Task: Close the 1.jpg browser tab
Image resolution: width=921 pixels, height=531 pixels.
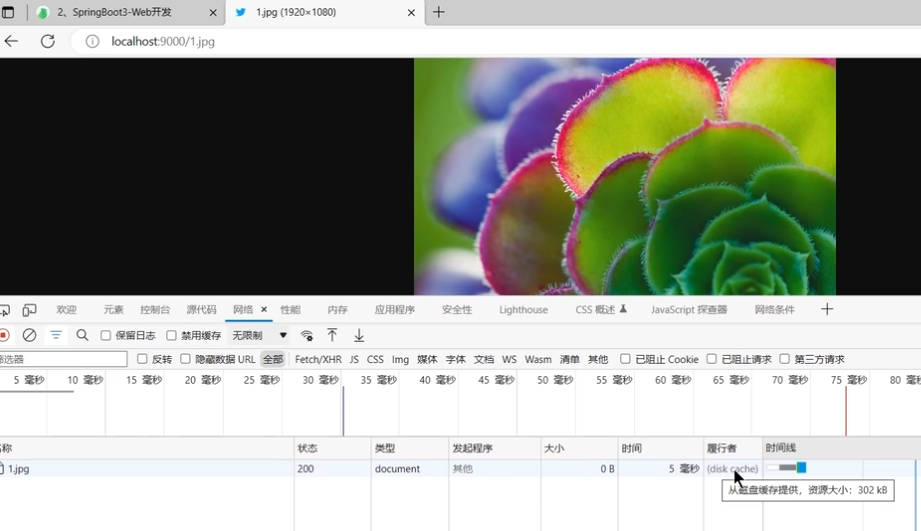Action: (411, 12)
